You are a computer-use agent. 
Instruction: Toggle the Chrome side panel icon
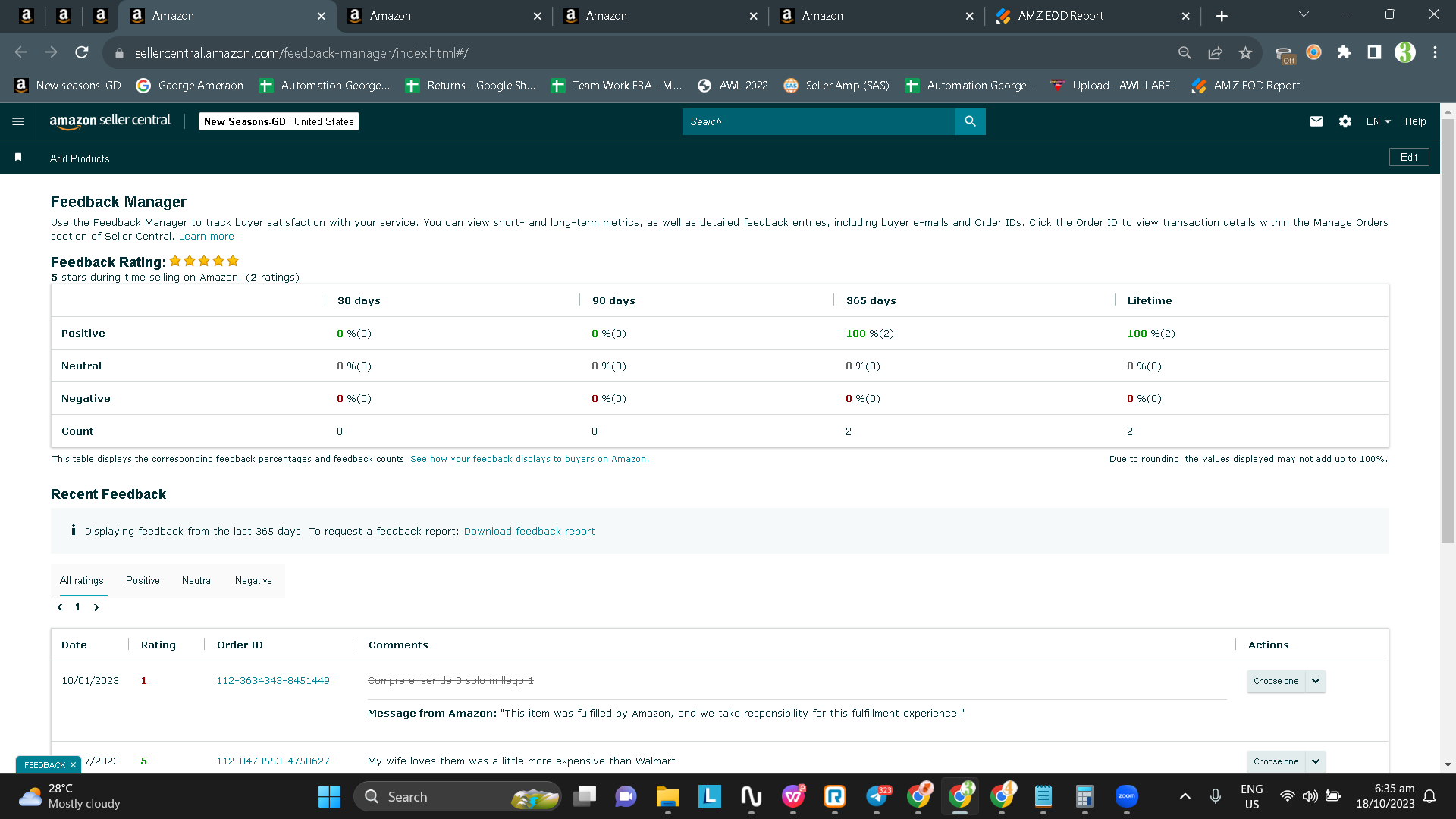pos(1374,52)
